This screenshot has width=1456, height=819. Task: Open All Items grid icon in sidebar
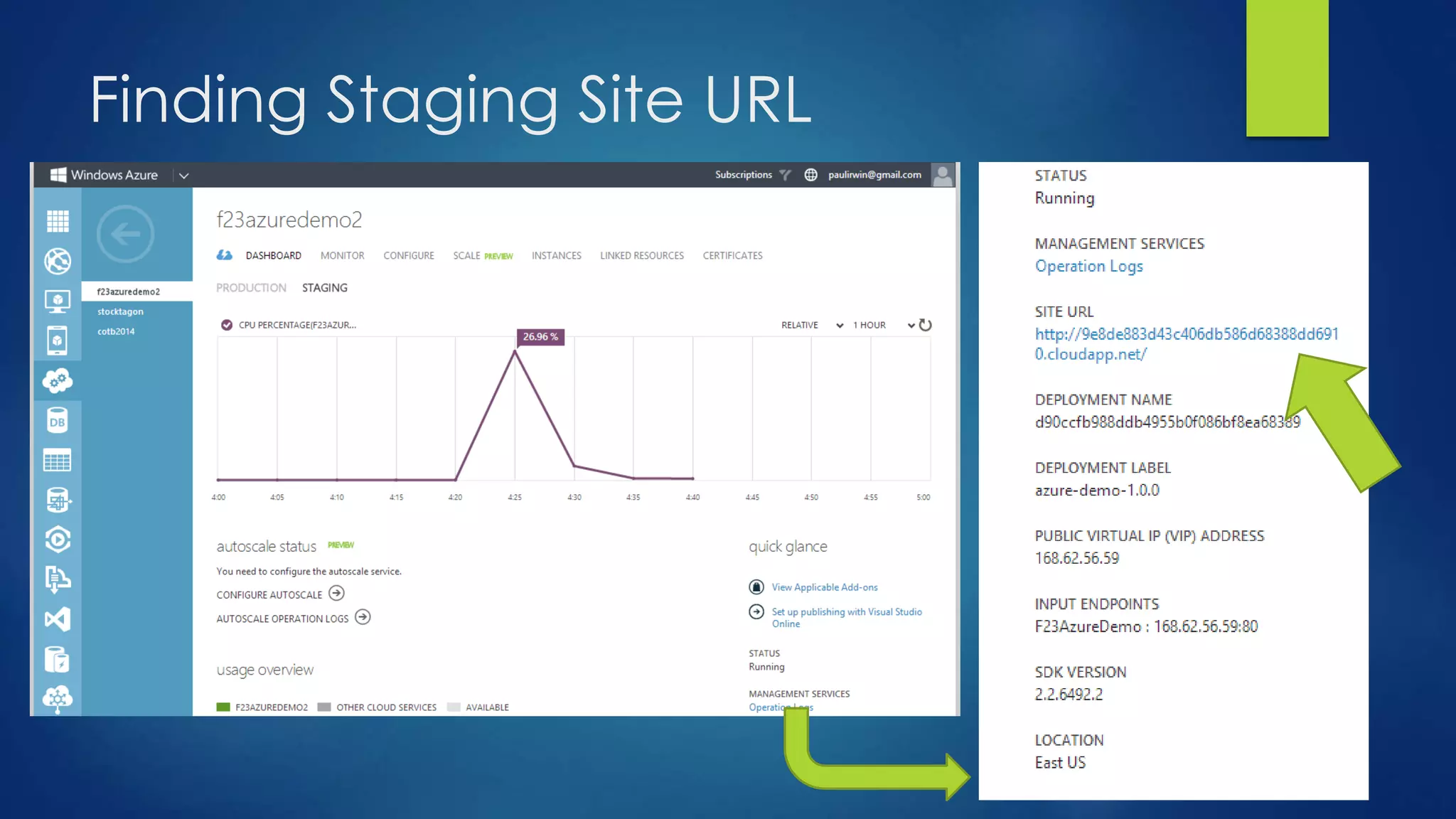(58, 221)
